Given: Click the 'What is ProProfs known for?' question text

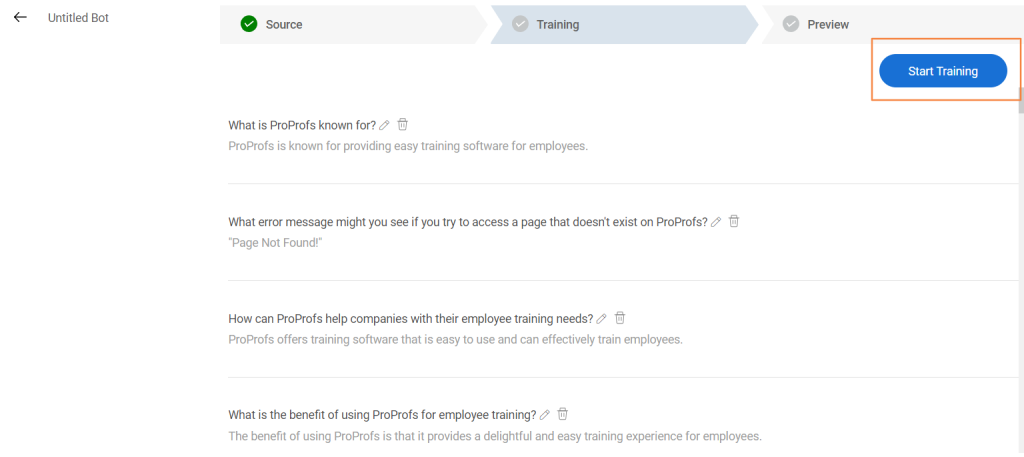Looking at the screenshot, I should tap(302, 125).
